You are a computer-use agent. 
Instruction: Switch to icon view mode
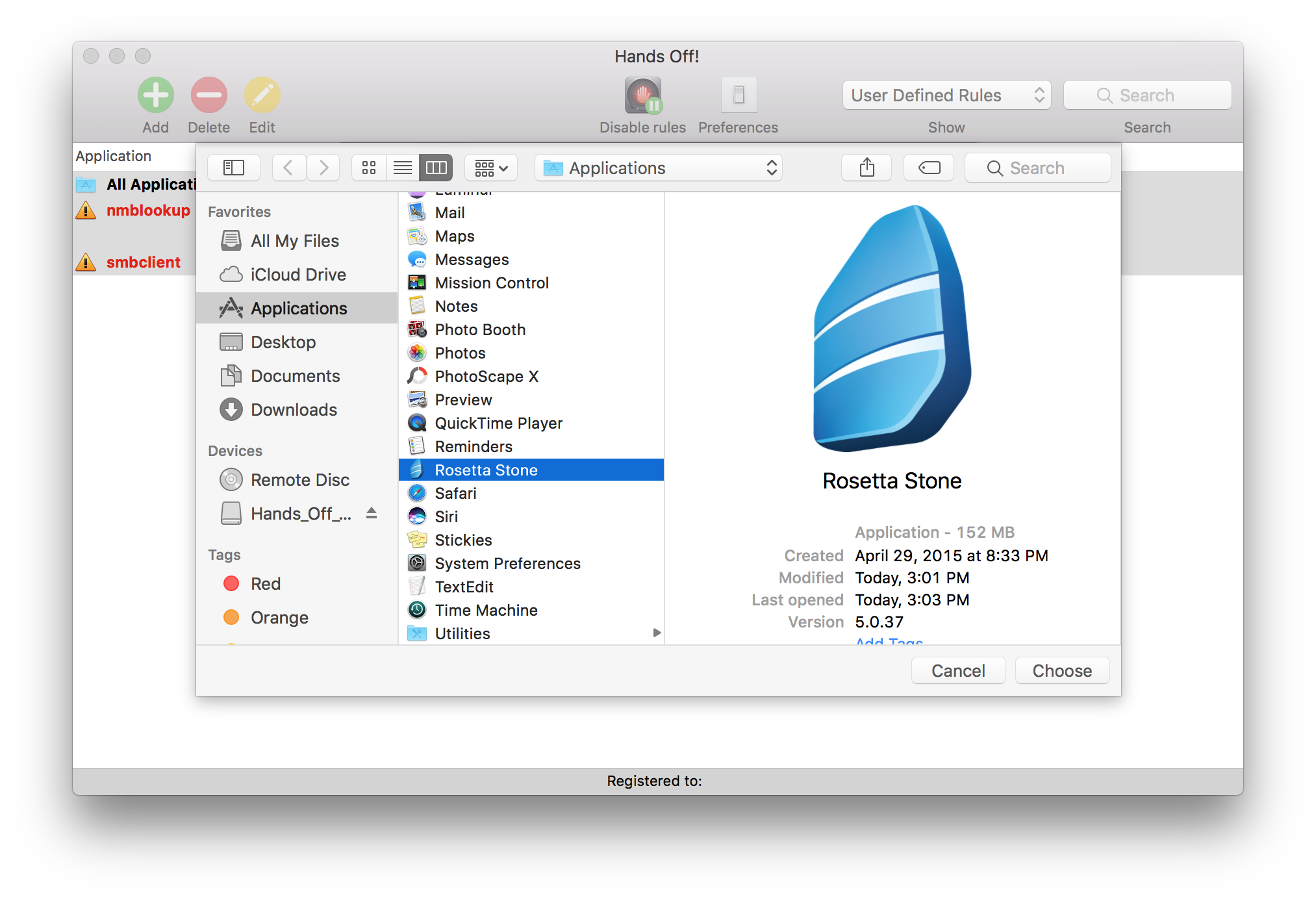pos(369,168)
